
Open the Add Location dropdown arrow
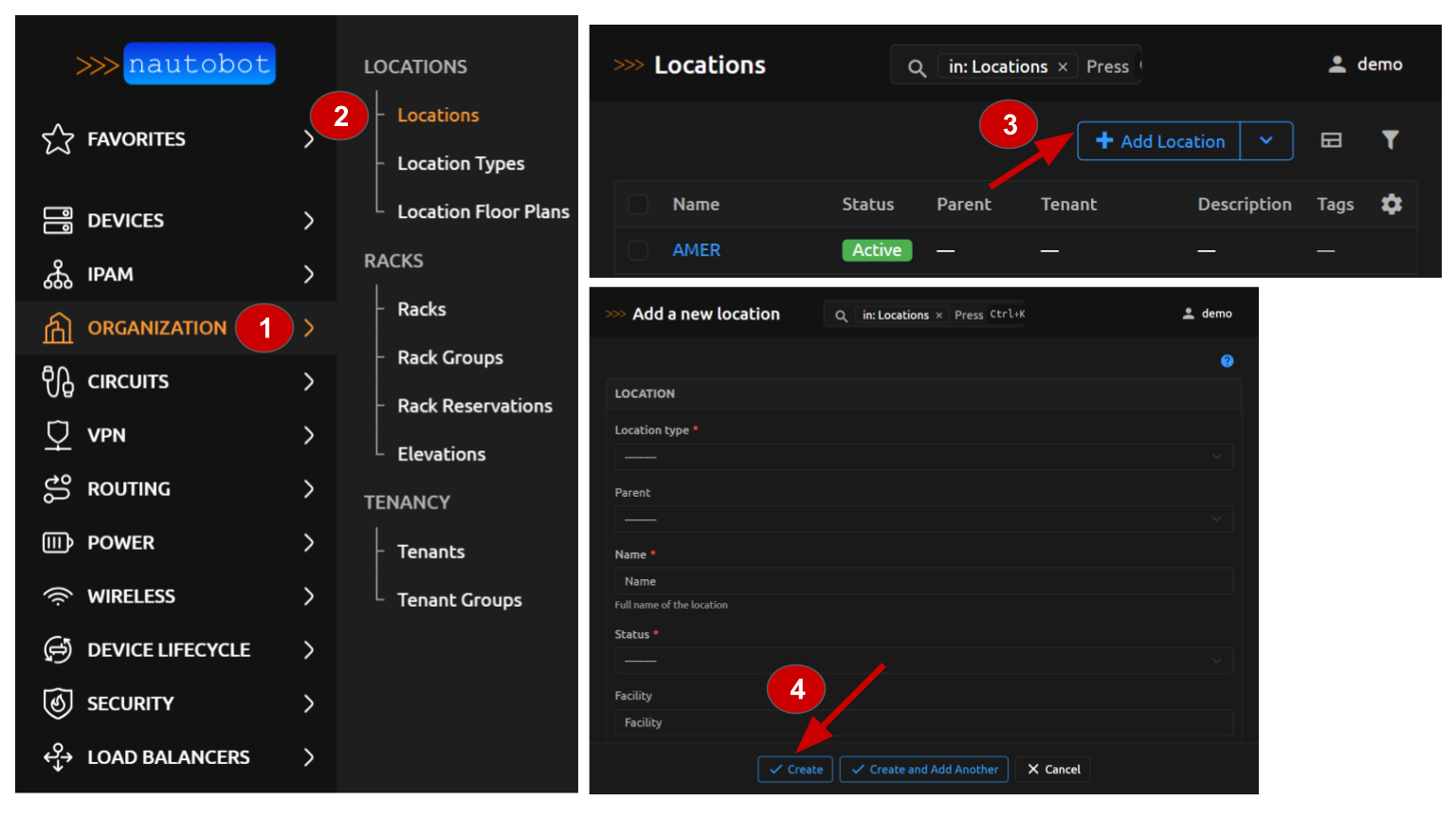[x=1266, y=141]
